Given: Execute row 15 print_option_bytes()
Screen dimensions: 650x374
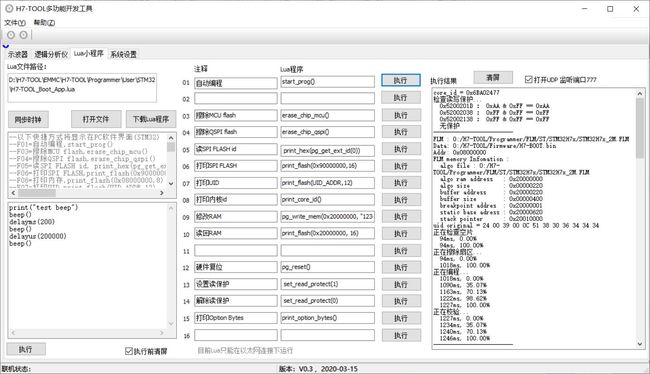Looking at the screenshot, I should (x=401, y=318).
